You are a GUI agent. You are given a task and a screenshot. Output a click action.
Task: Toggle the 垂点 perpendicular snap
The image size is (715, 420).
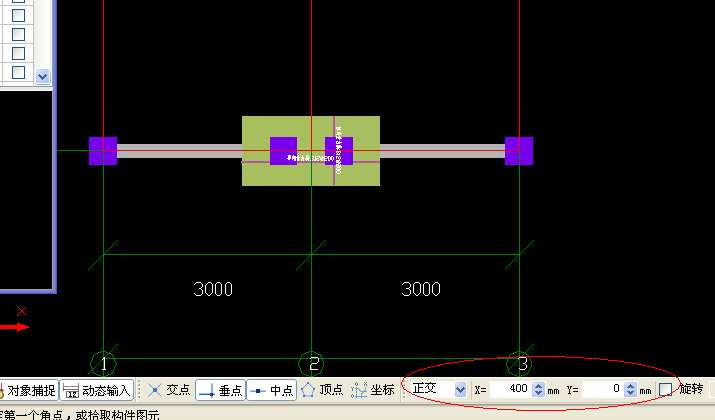pyautogui.click(x=221, y=390)
